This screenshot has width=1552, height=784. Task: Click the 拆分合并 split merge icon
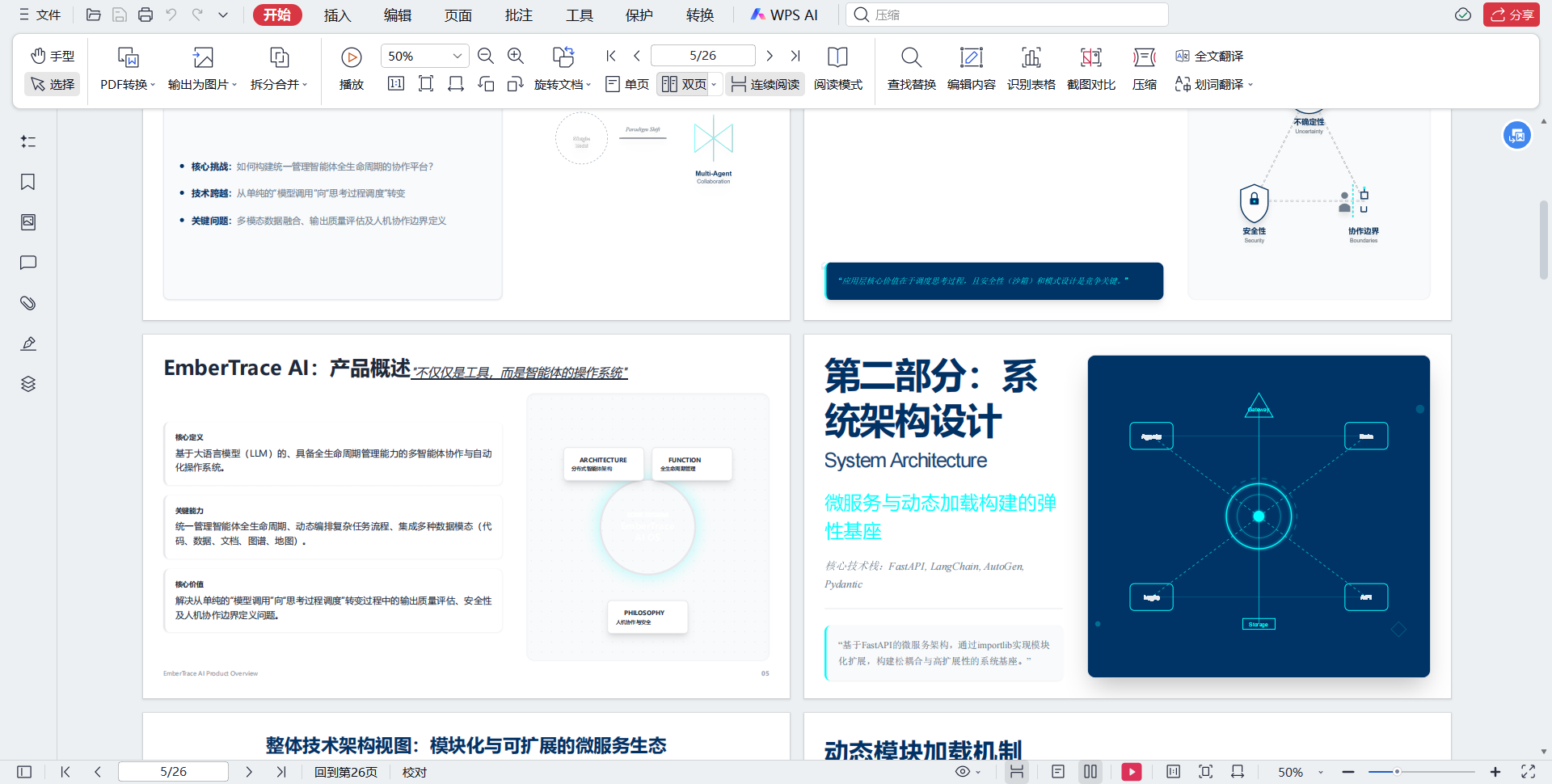[x=279, y=57]
